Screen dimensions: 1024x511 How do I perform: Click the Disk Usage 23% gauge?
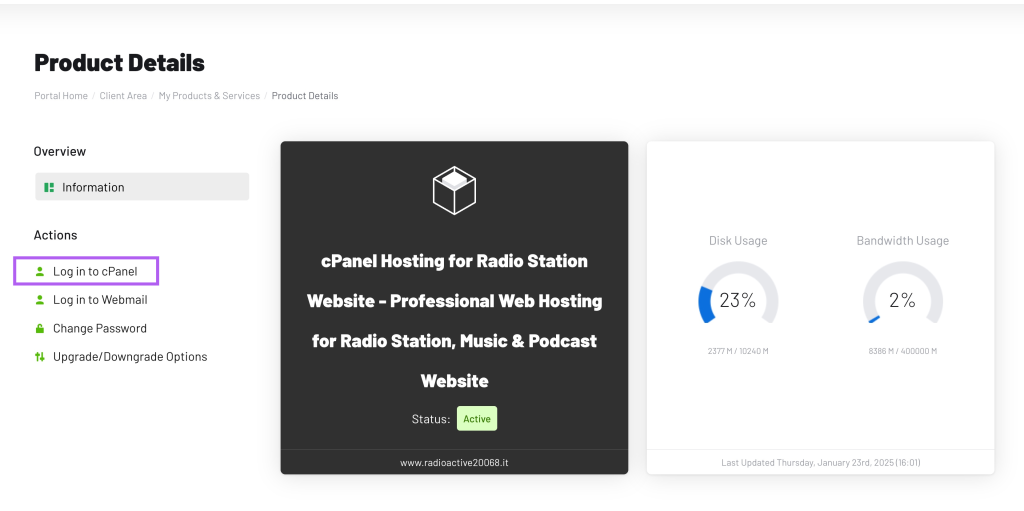pyautogui.click(x=738, y=300)
